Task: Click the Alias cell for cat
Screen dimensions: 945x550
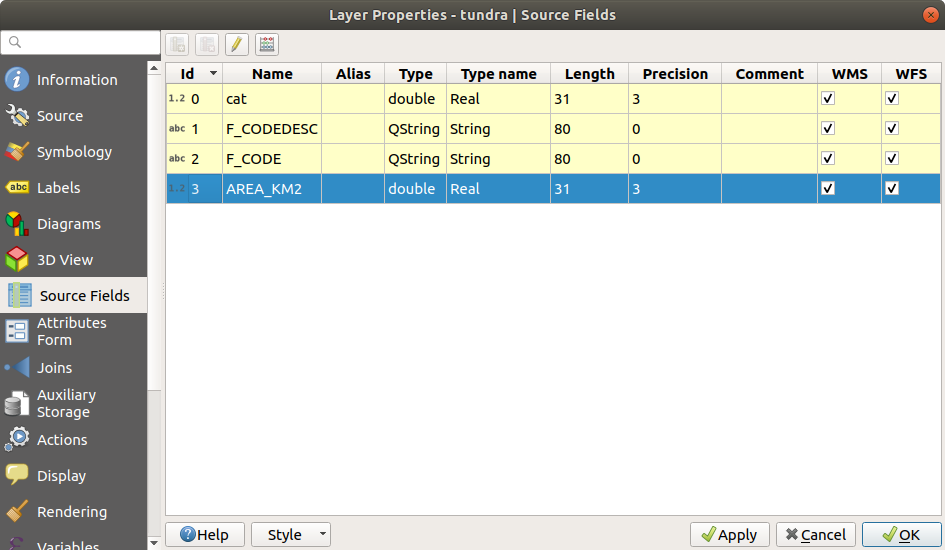Action: pyautogui.click(x=353, y=98)
